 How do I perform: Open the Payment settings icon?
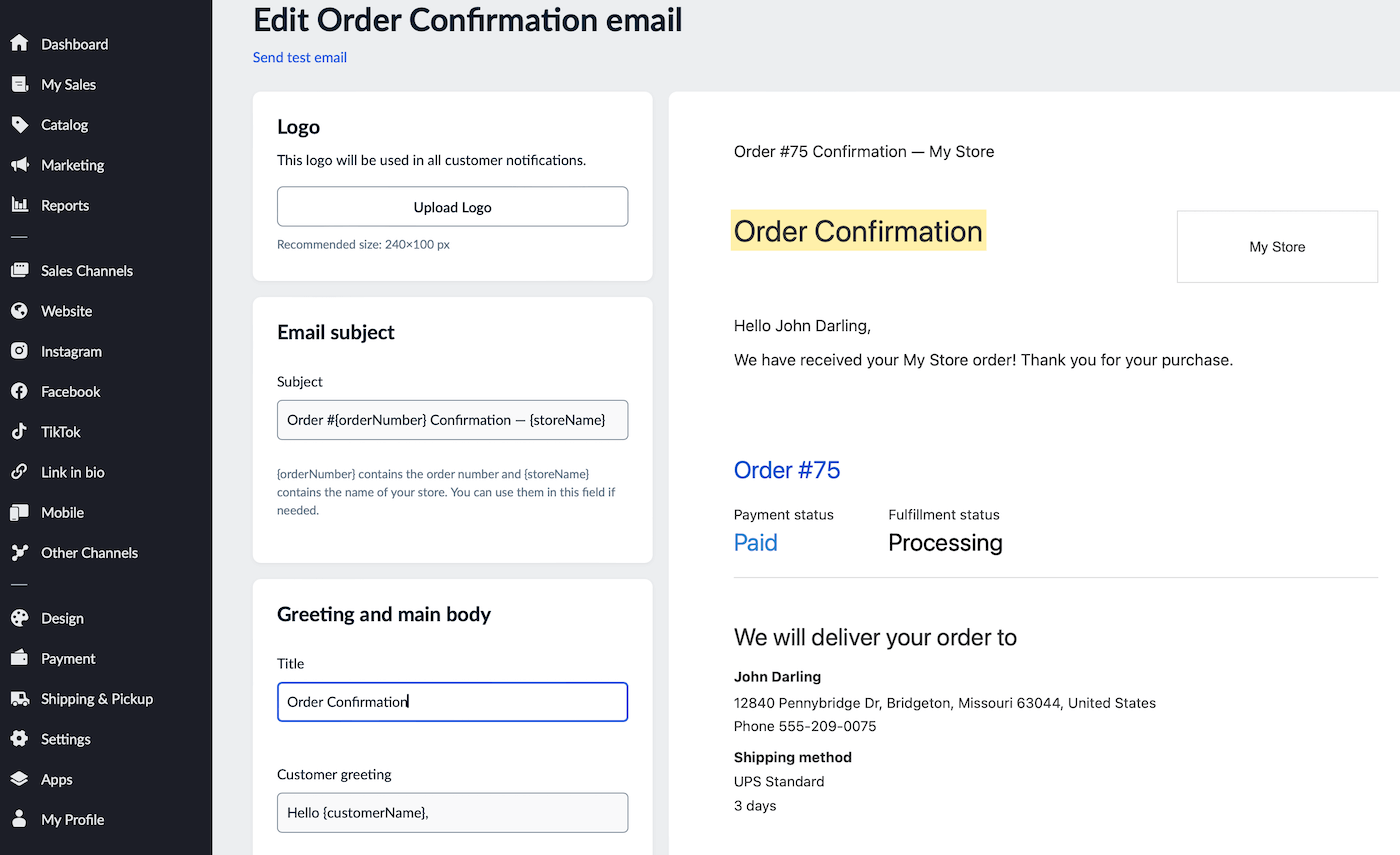[x=20, y=657]
